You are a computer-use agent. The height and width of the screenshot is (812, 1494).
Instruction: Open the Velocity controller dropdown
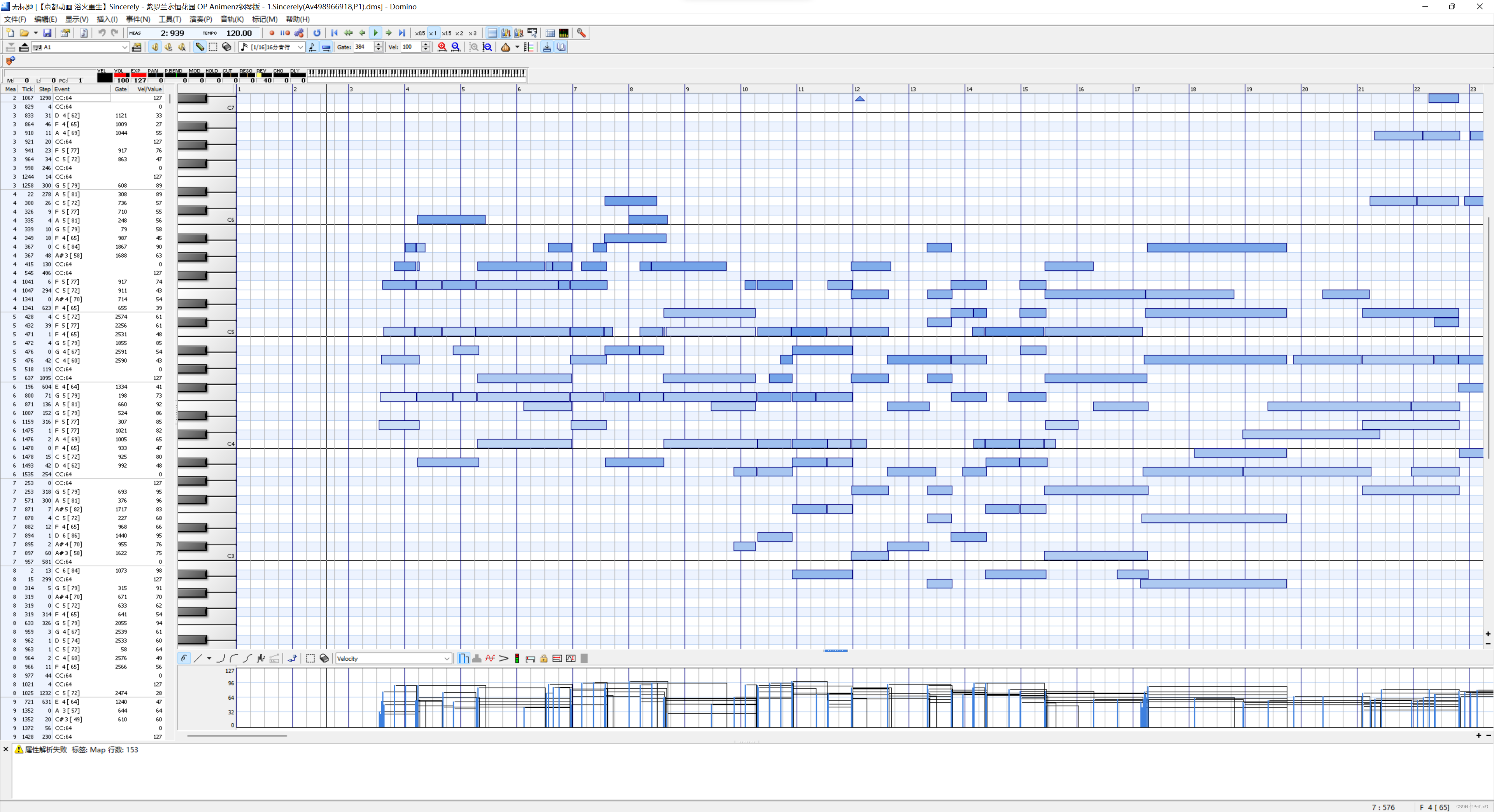[x=447, y=658]
